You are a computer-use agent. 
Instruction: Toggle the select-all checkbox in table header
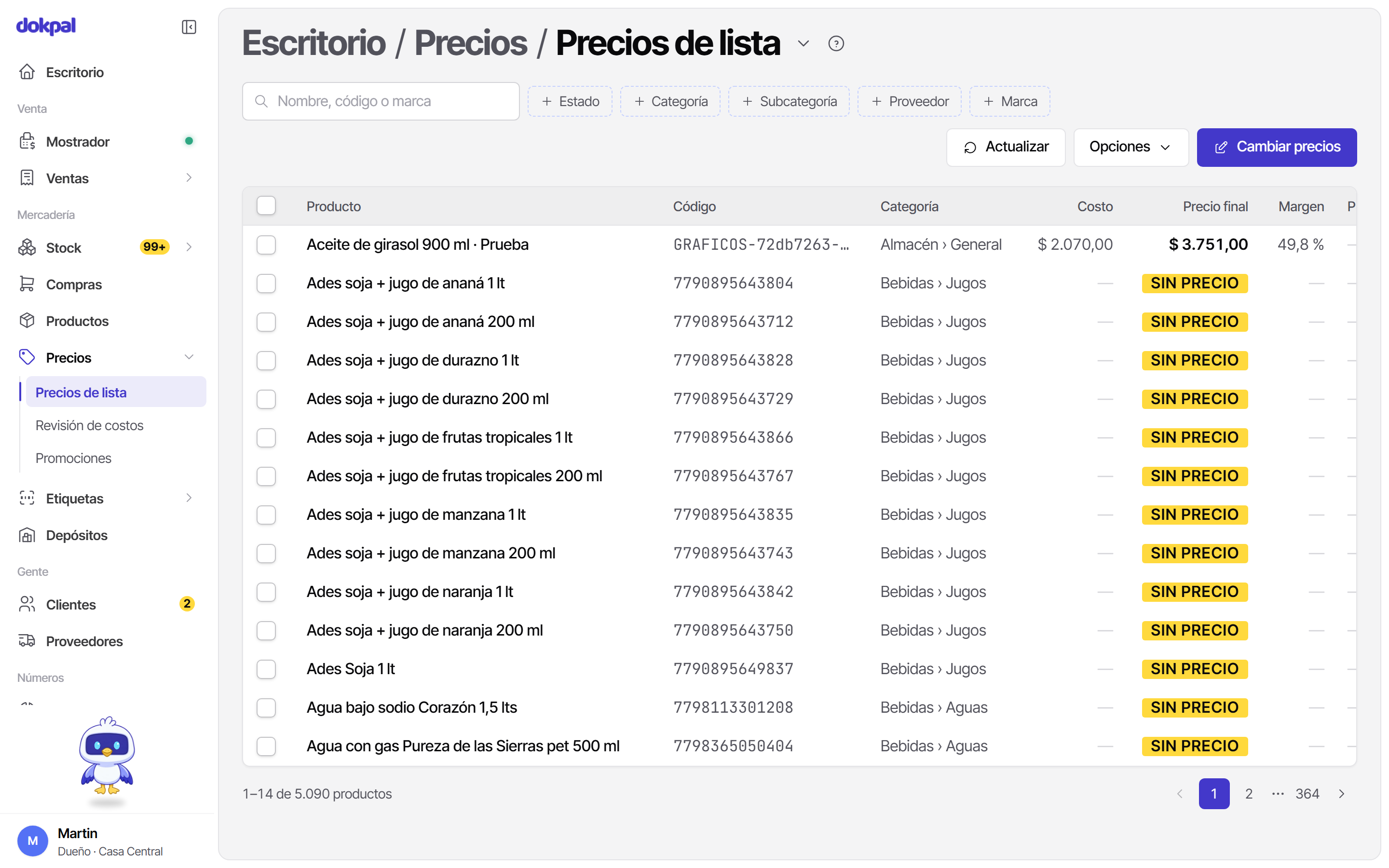tap(266, 205)
